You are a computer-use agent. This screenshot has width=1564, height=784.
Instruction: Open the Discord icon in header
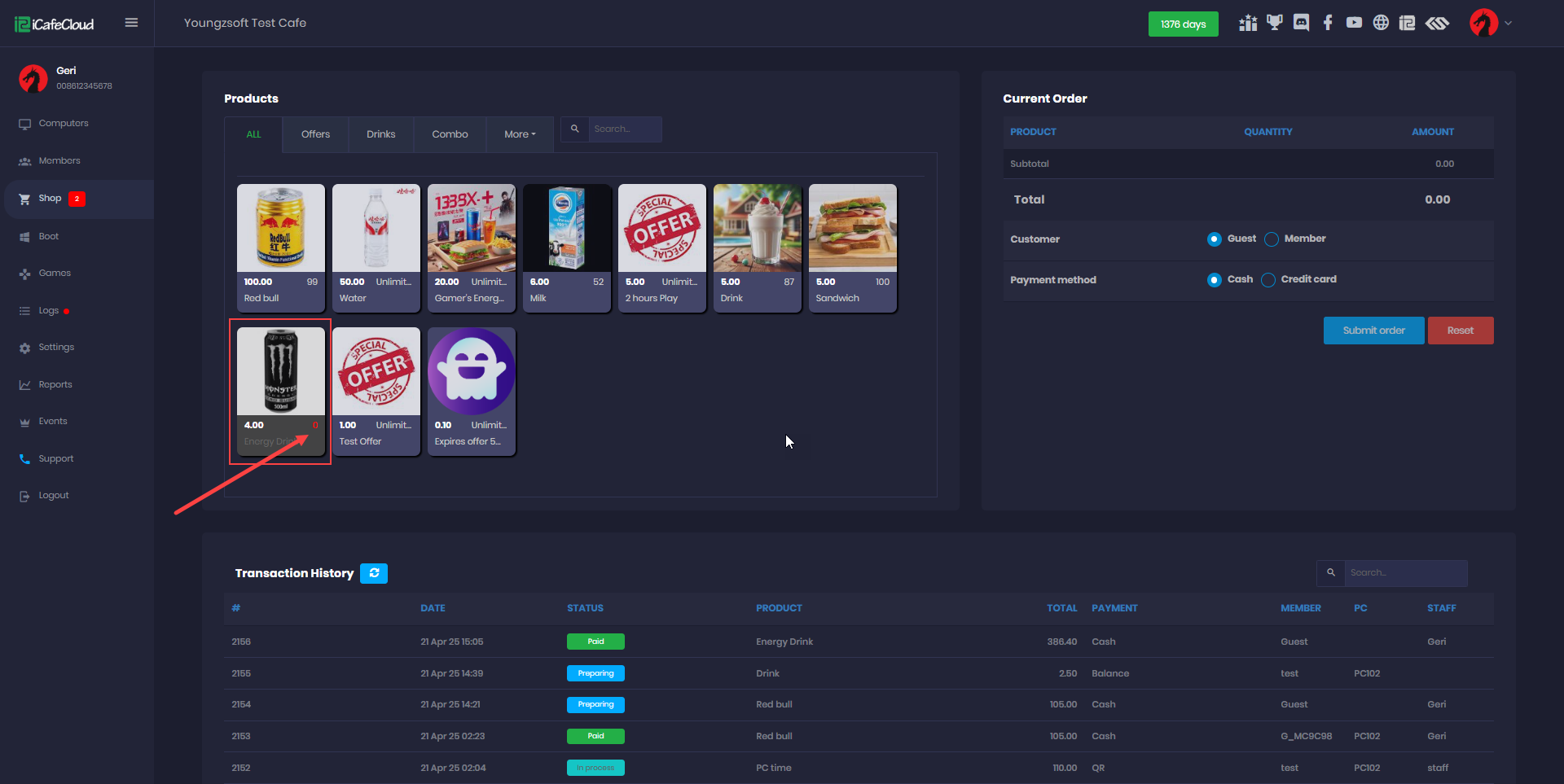1301,23
